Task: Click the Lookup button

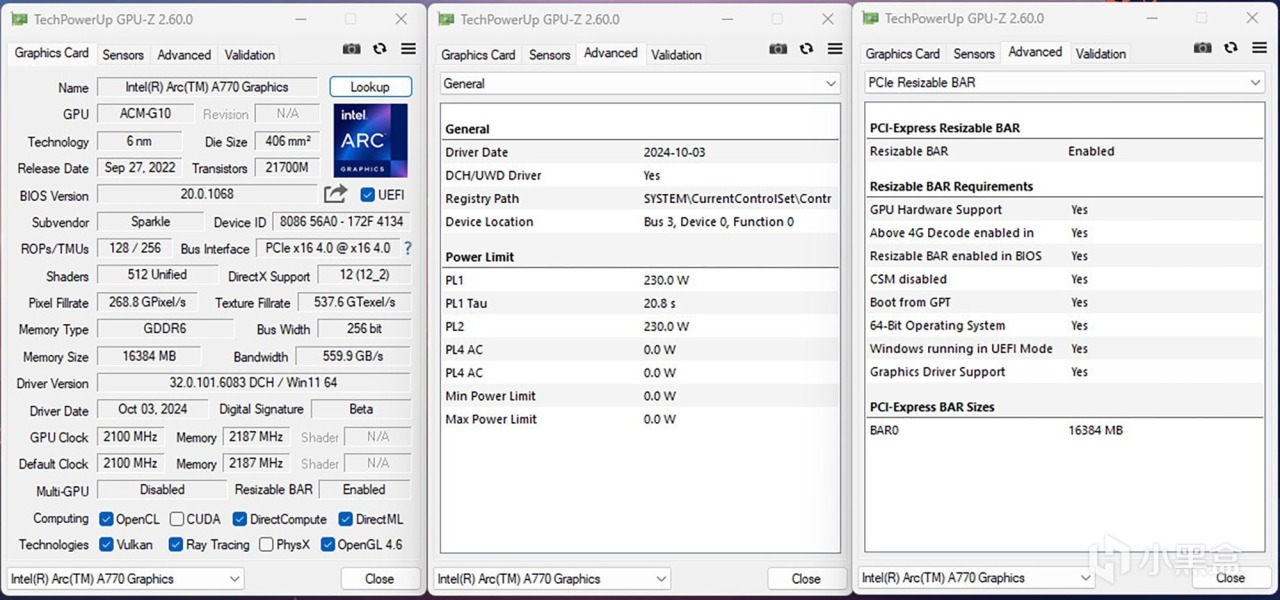Action: [370, 87]
